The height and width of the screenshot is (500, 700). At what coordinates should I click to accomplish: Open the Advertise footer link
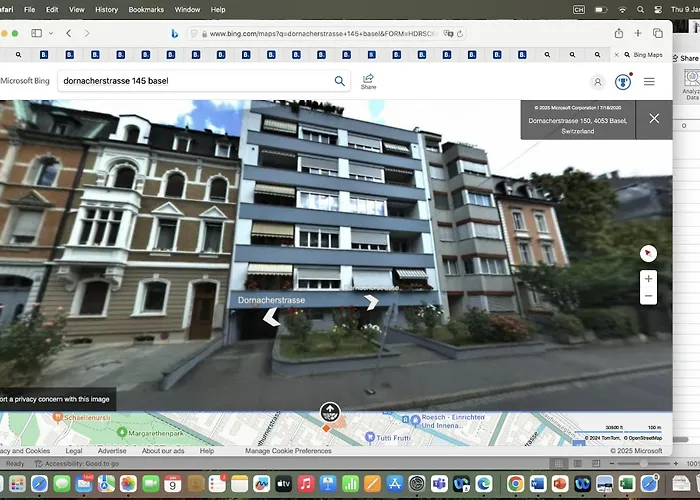[112, 451]
